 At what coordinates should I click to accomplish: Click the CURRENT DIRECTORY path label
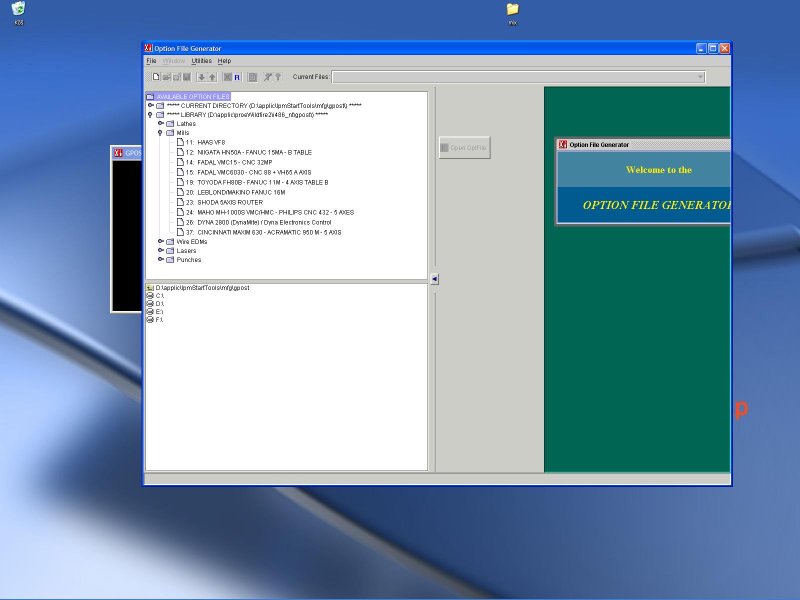tap(264, 106)
